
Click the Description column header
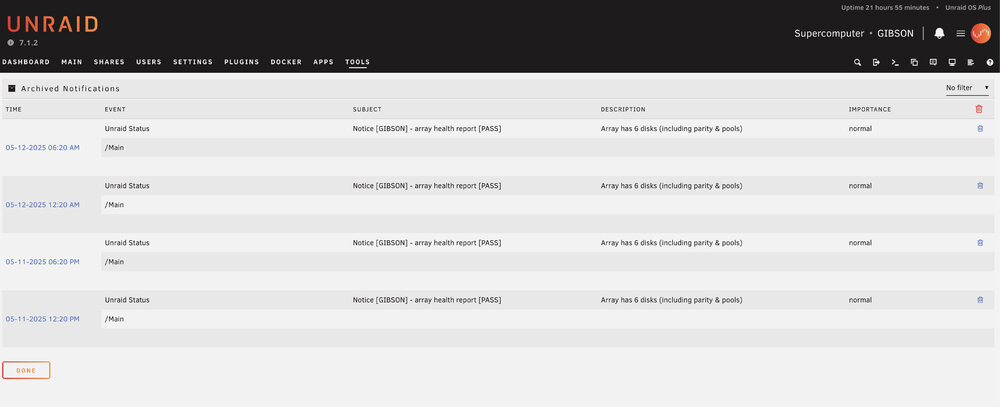coord(623,110)
